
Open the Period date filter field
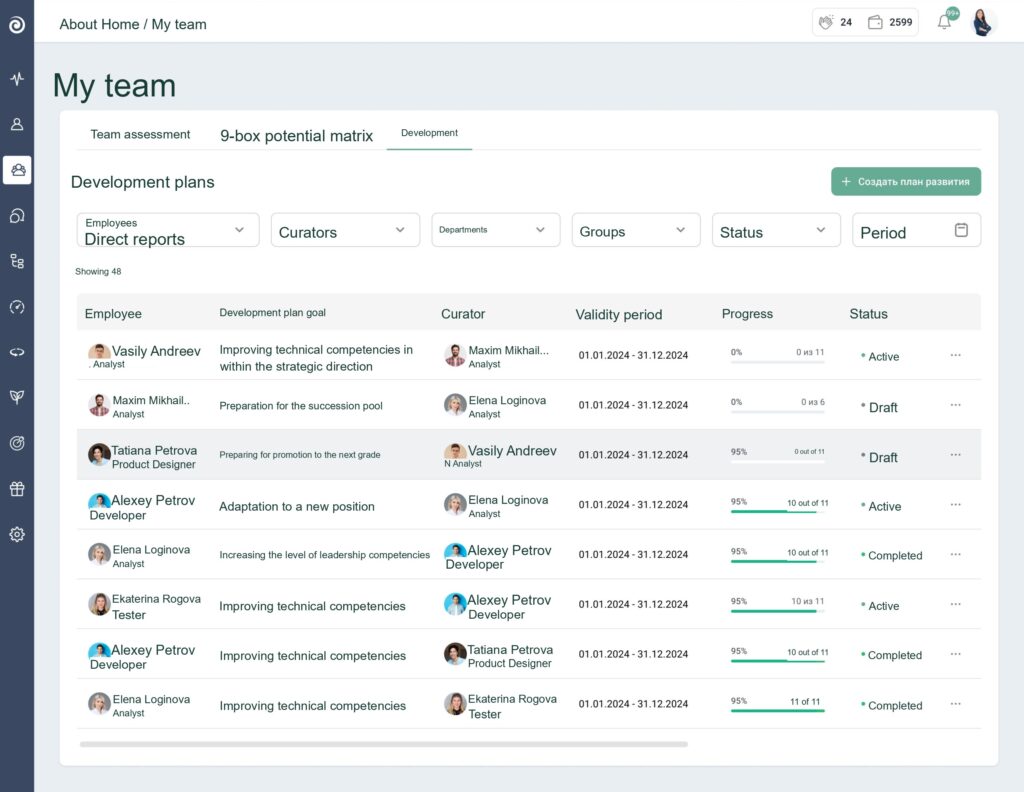[916, 230]
